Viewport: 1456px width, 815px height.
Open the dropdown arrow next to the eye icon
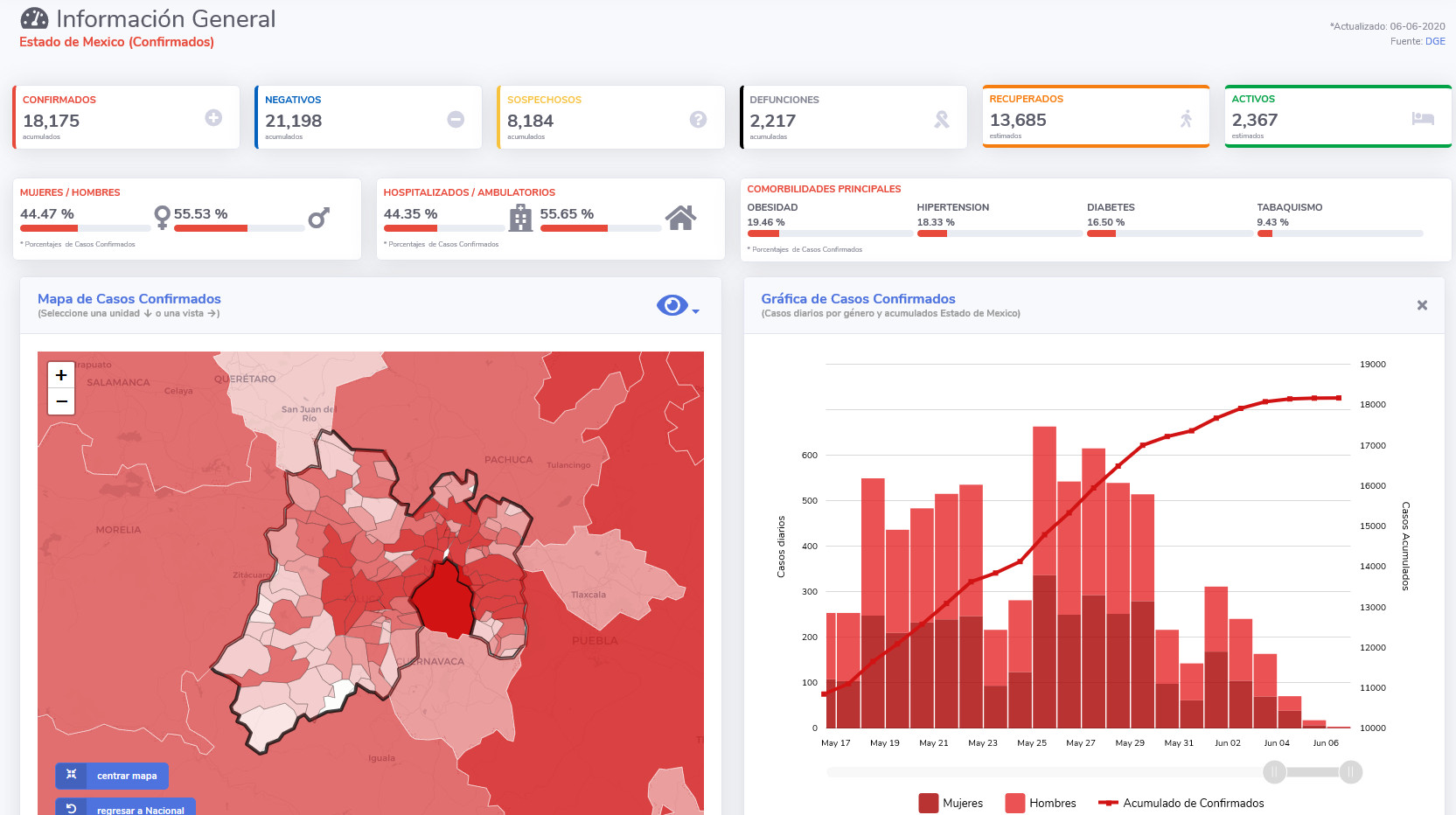click(x=696, y=311)
